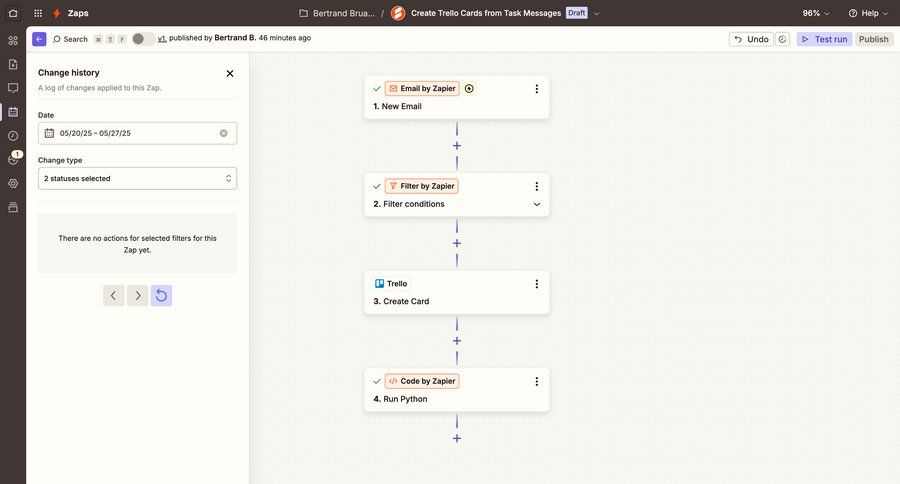Click the Draft status badge
900x484 pixels.
(576, 13)
